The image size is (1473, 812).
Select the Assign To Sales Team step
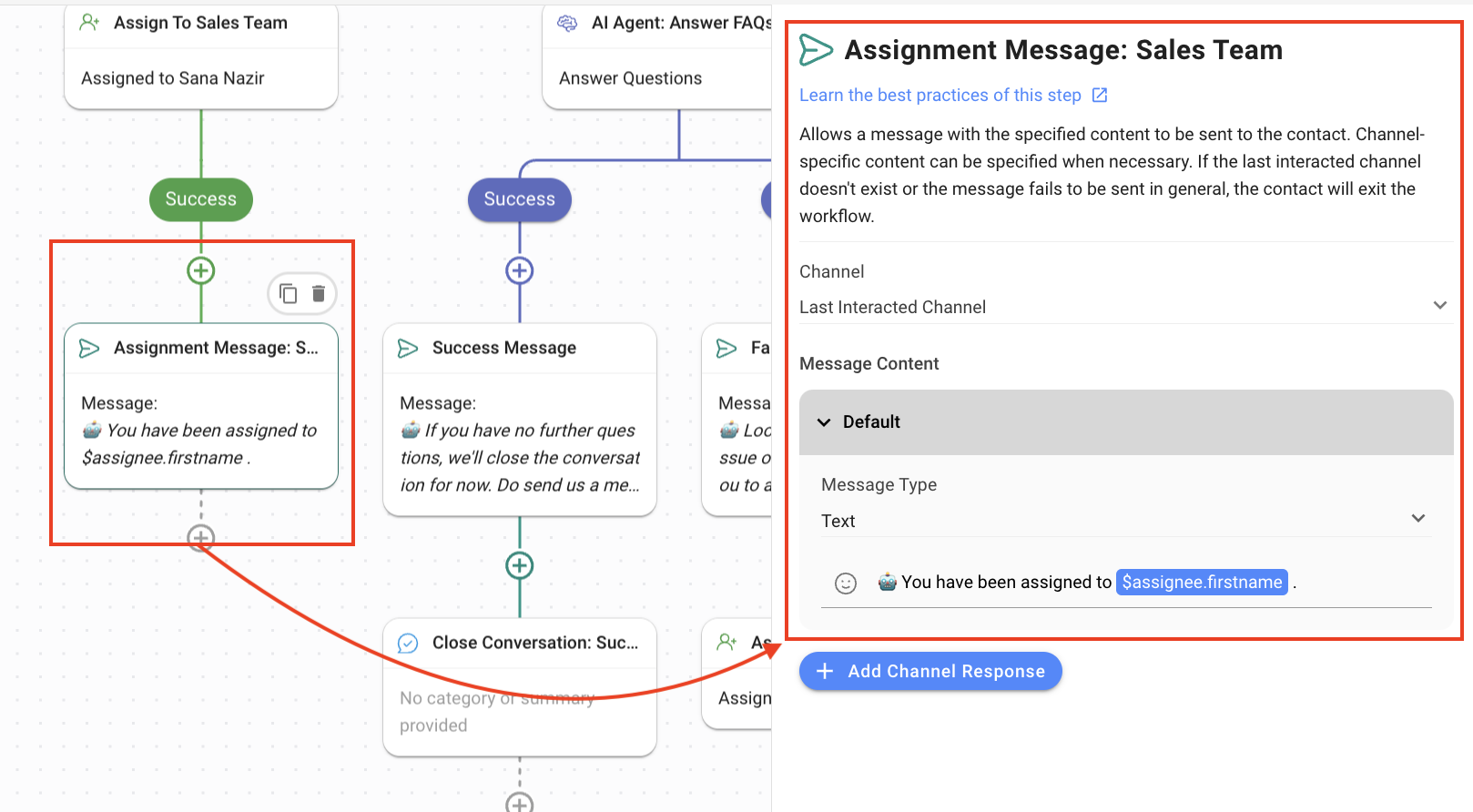point(201,55)
